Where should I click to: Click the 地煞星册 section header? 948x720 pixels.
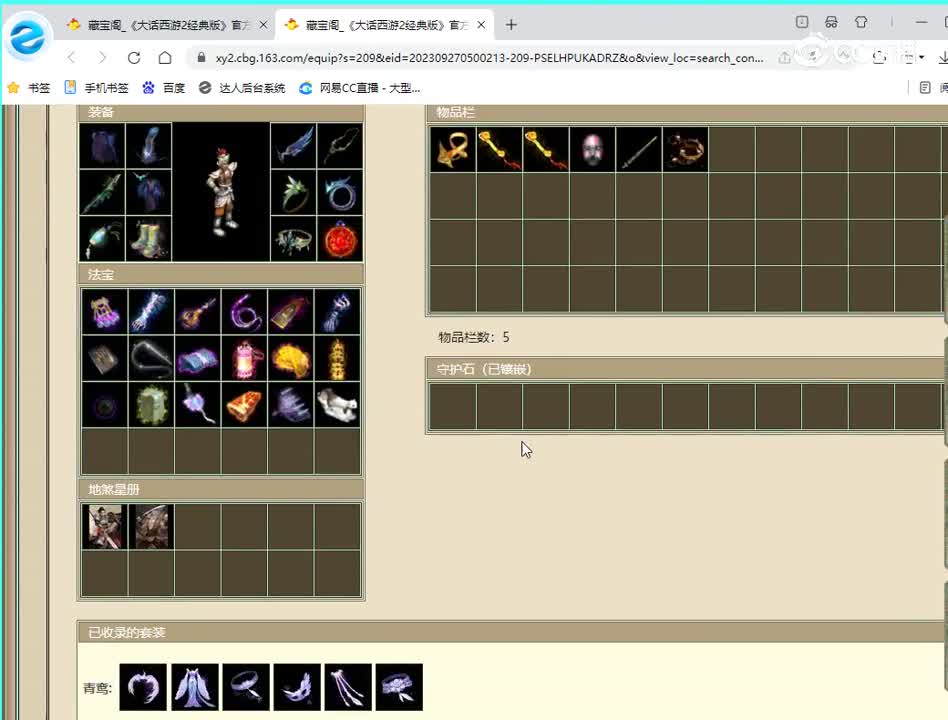tap(221, 489)
